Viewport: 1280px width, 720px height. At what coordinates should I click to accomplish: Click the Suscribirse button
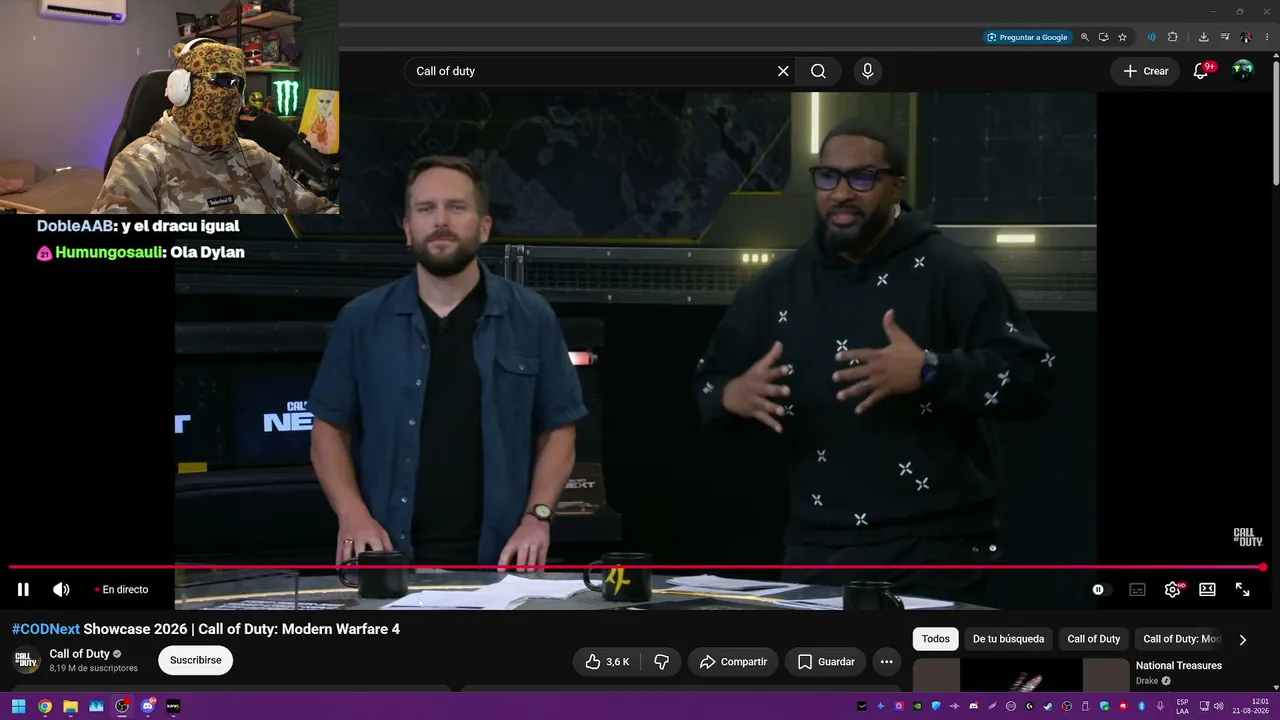point(195,660)
